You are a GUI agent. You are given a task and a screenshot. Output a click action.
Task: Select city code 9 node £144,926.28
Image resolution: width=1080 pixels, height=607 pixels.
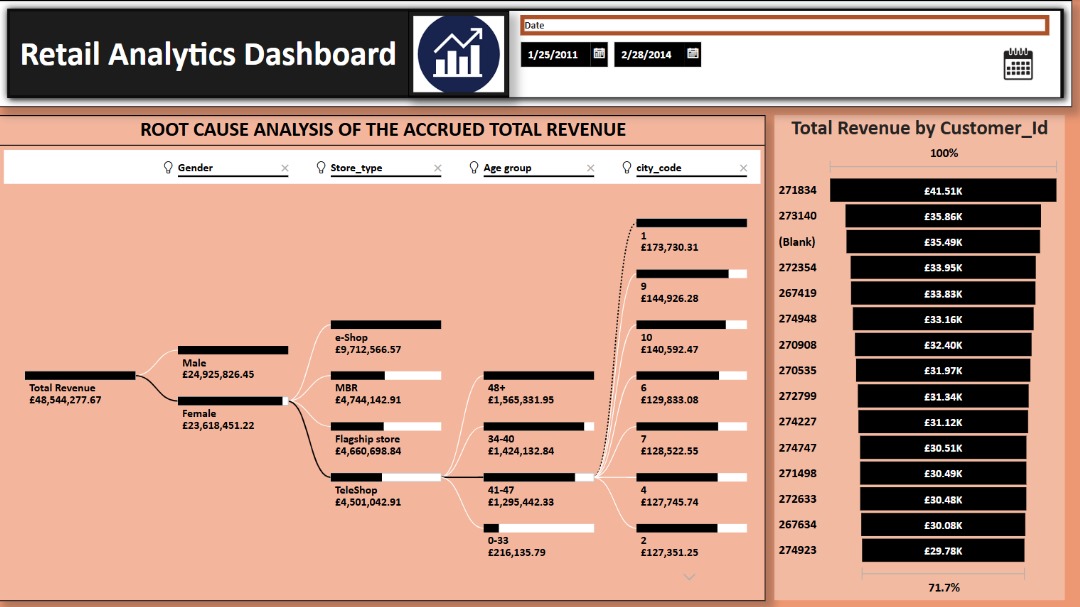pos(692,274)
